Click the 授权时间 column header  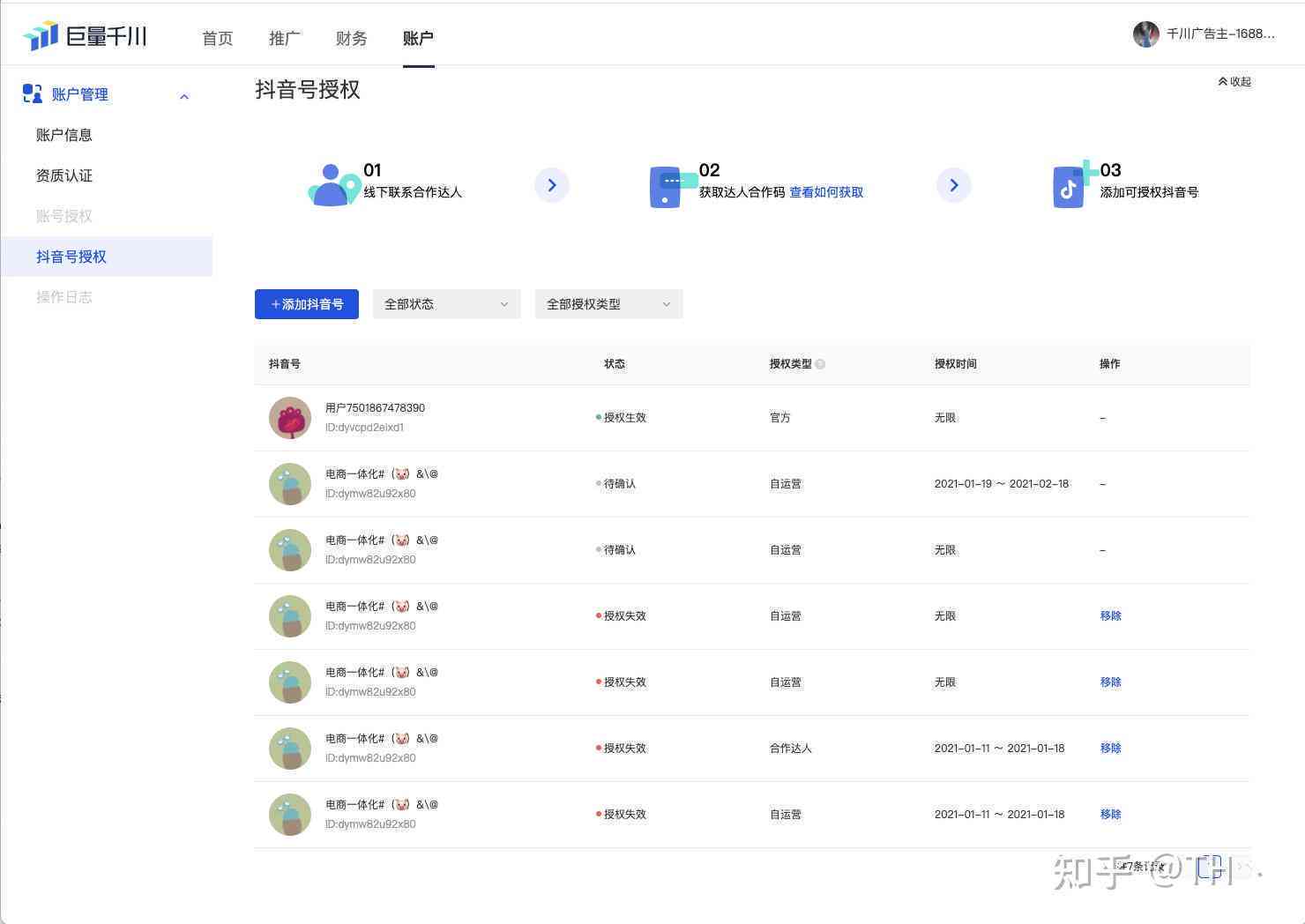coord(956,364)
